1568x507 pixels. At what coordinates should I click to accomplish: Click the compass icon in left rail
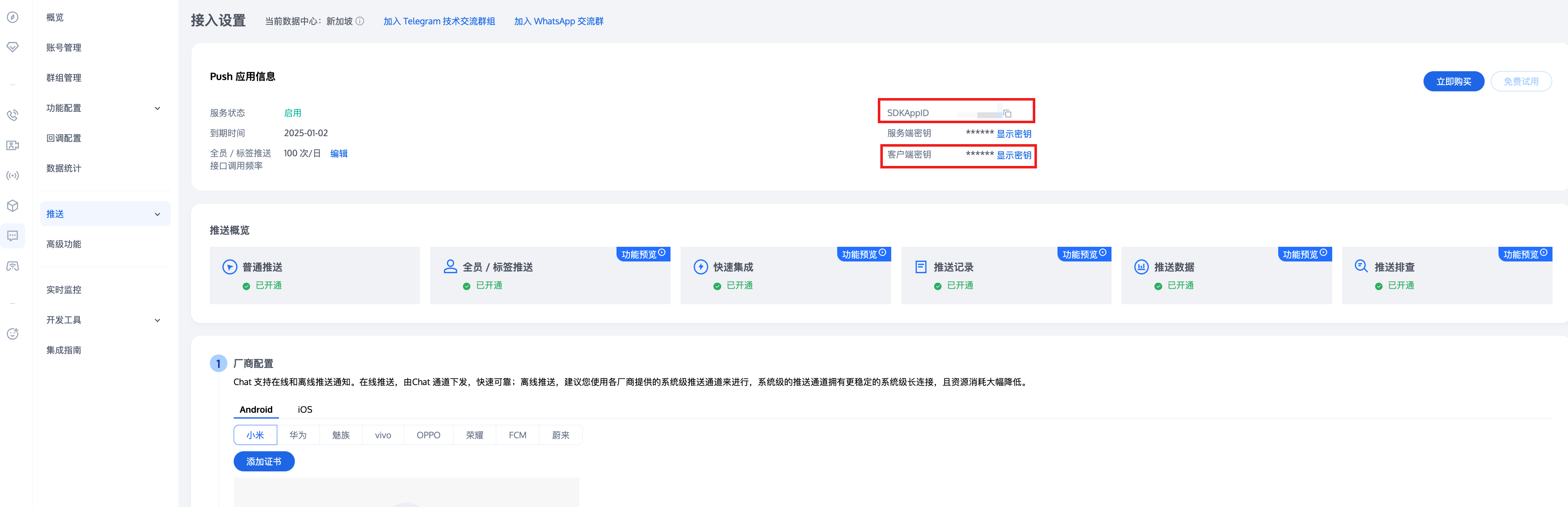(12, 17)
